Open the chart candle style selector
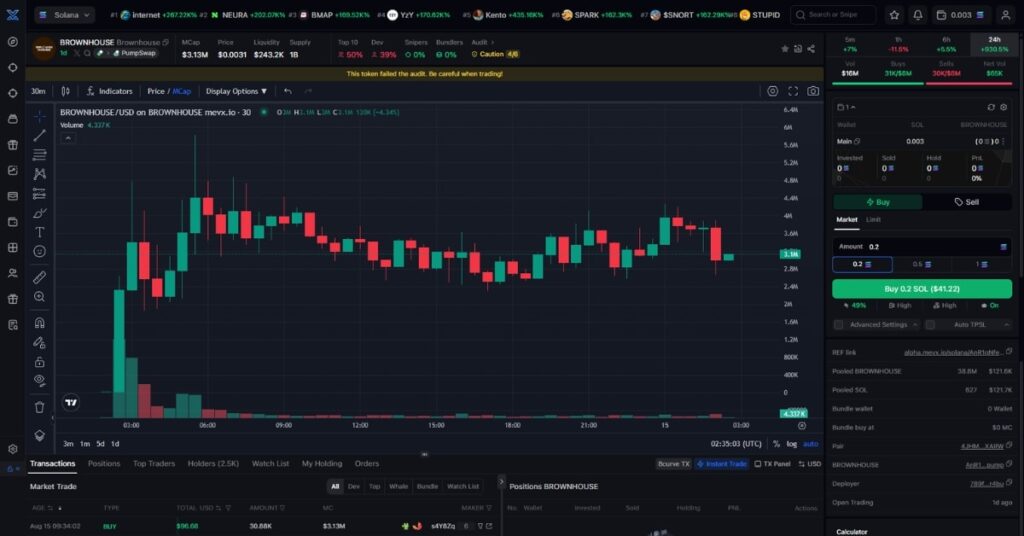Viewport: 1024px width, 536px height. point(65,91)
